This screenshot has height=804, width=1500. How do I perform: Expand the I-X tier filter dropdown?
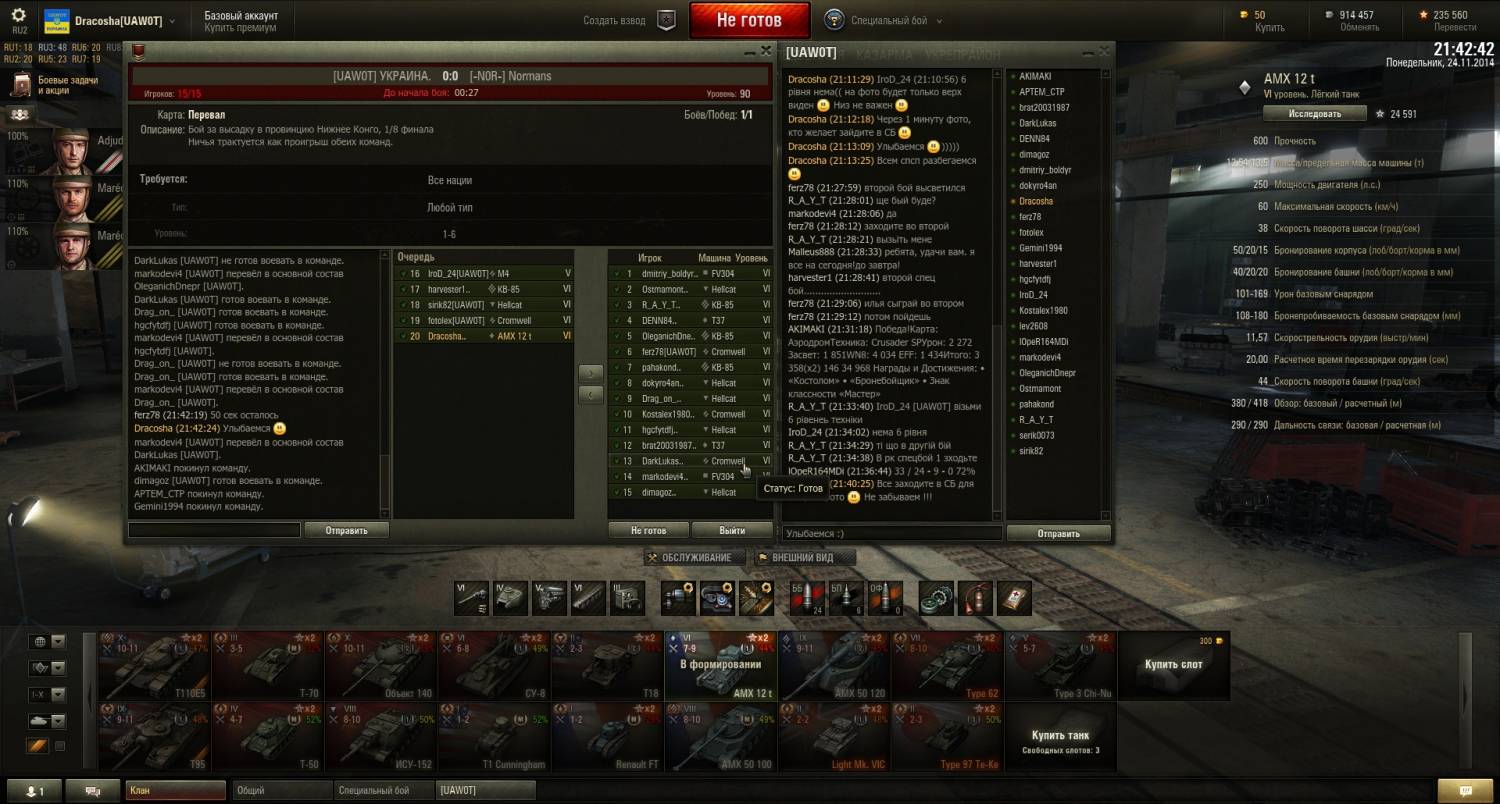pyautogui.click(x=58, y=694)
